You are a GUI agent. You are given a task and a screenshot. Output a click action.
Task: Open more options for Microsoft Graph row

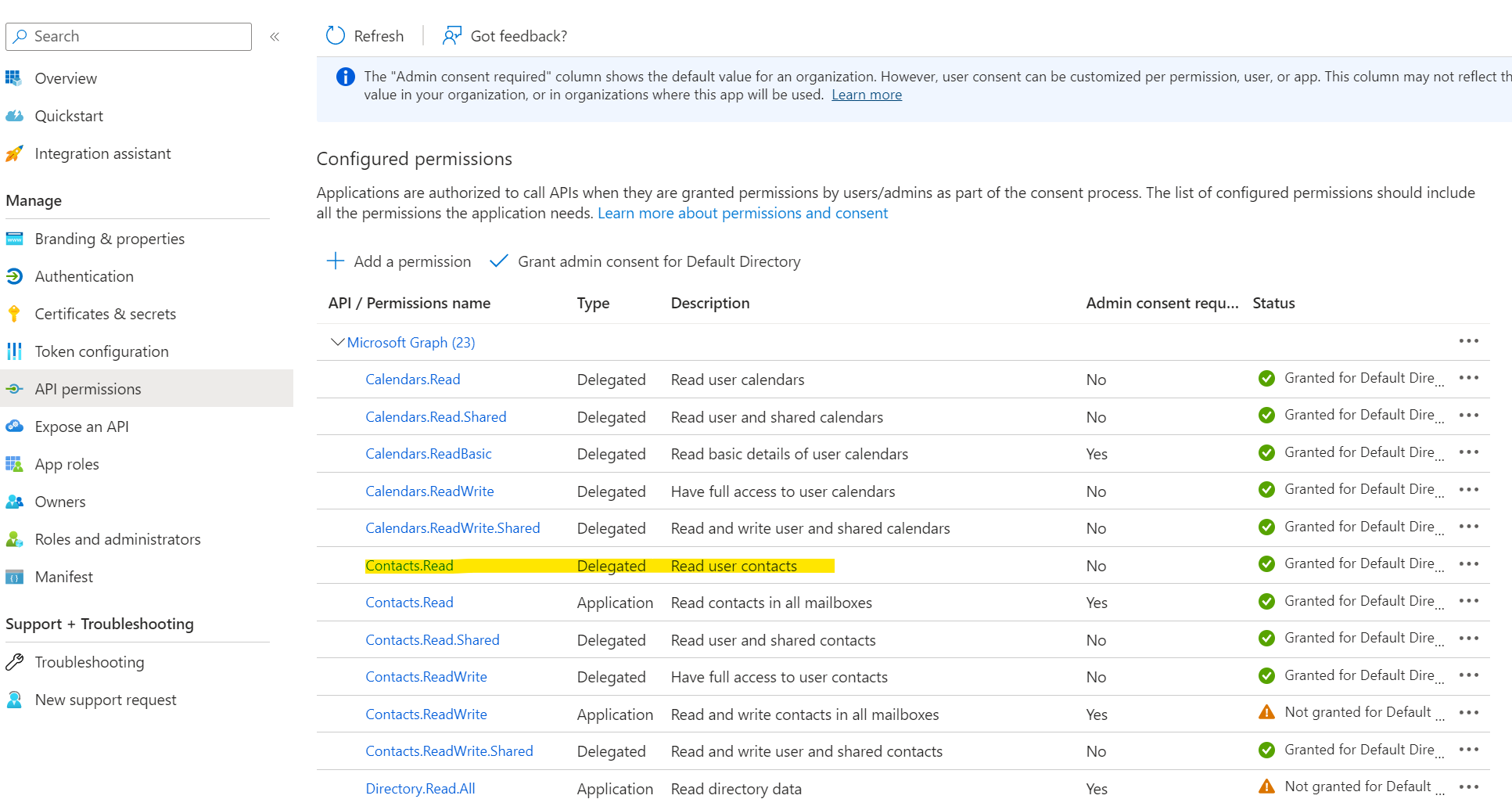pyautogui.click(x=1468, y=341)
